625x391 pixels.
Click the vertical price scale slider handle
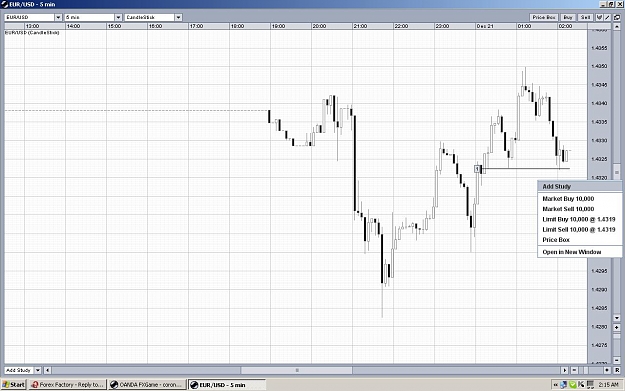[617, 172]
